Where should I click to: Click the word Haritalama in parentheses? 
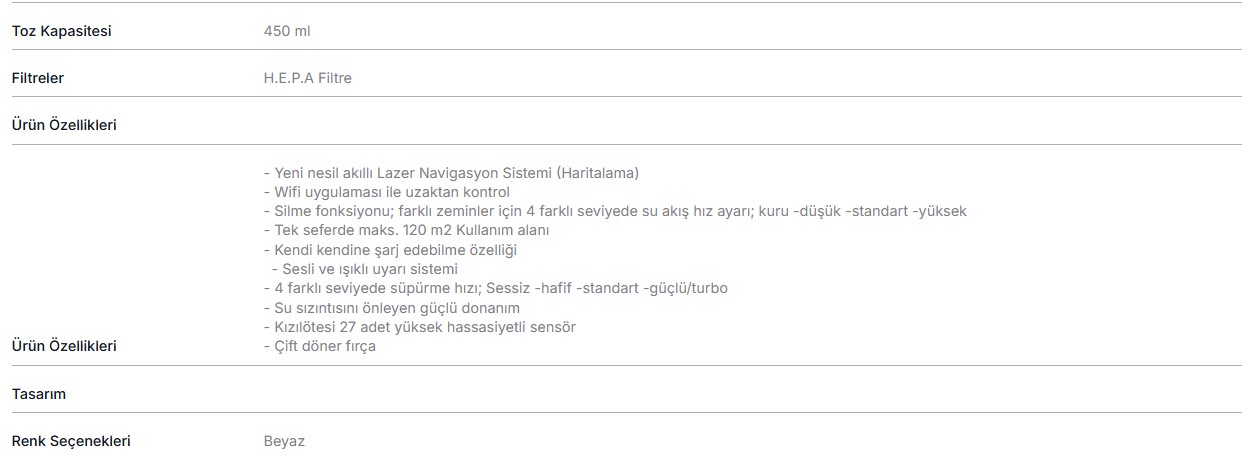click(x=597, y=173)
